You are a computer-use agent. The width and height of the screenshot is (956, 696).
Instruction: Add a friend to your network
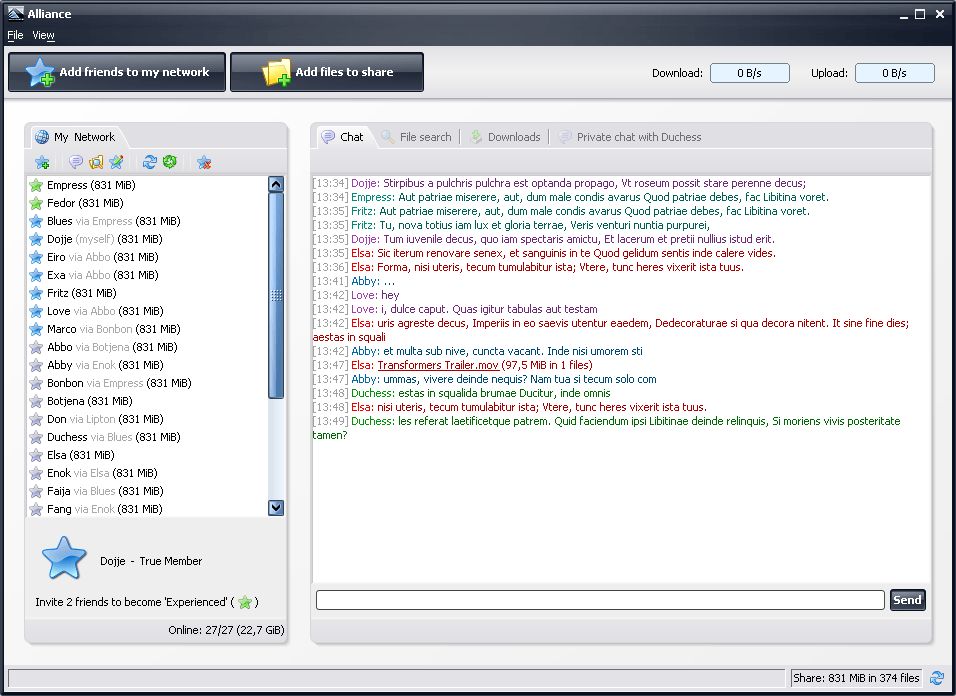(x=42, y=161)
